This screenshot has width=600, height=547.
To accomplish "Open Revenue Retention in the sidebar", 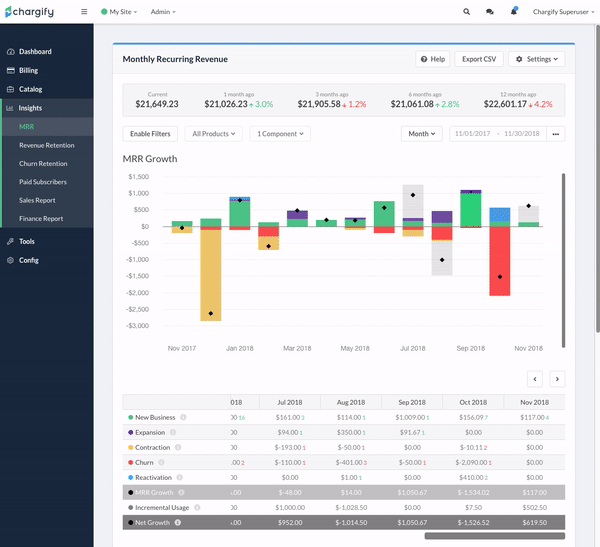I will pos(46,145).
